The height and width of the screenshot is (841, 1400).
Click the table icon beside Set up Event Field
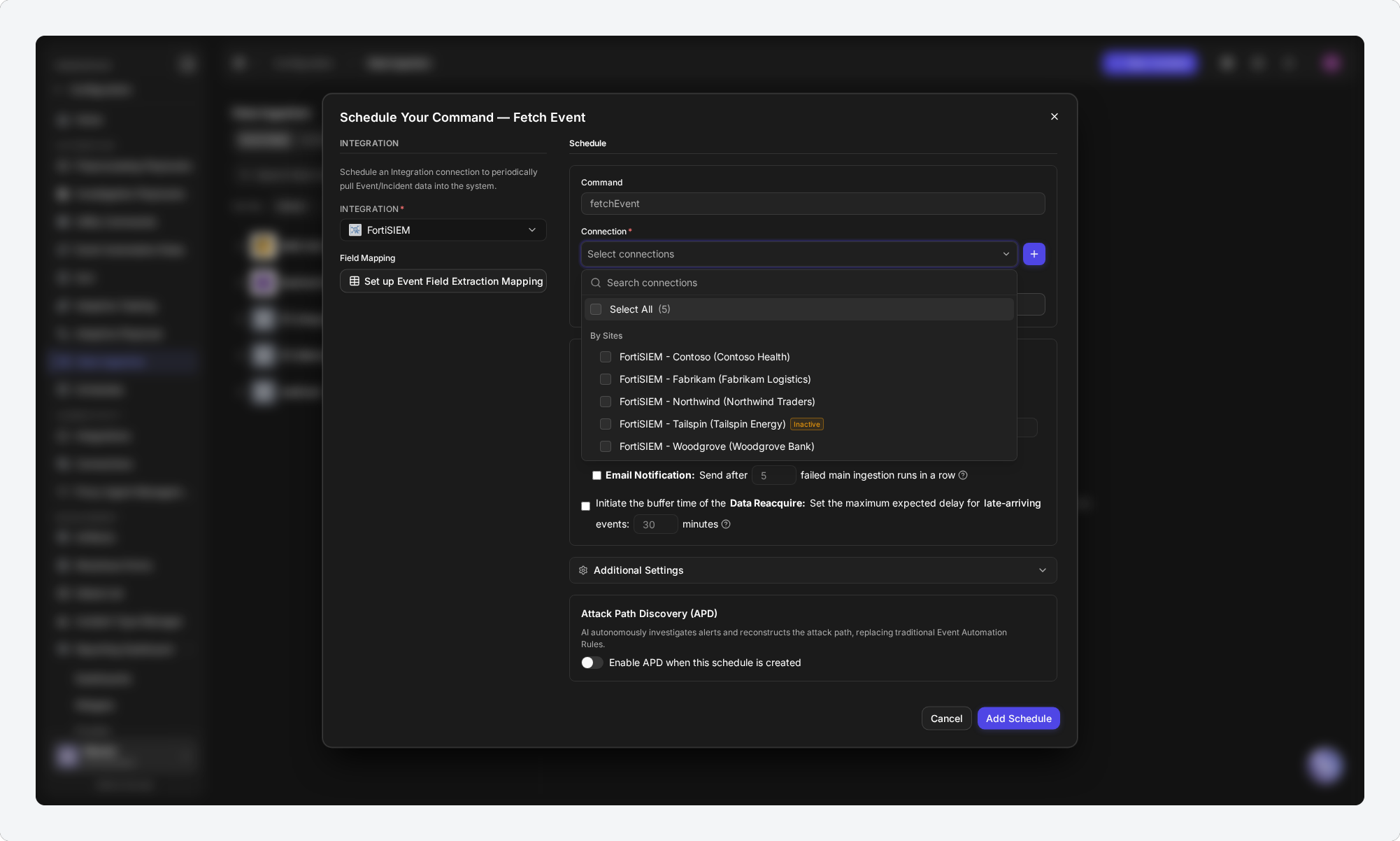(355, 281)
